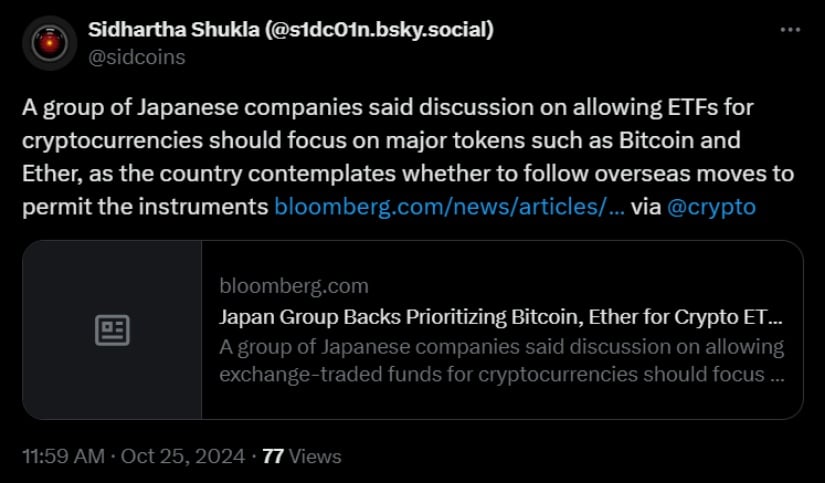Follow the bloomberg.com/news/articles link in the tweet

pos(450,207)
